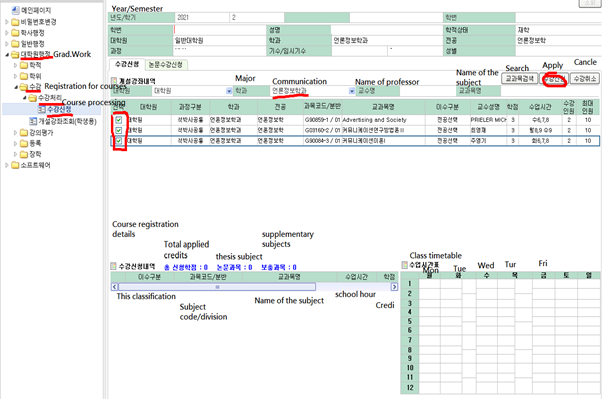Open the opened-course inquiry (student) page icon

click(33, 121)
